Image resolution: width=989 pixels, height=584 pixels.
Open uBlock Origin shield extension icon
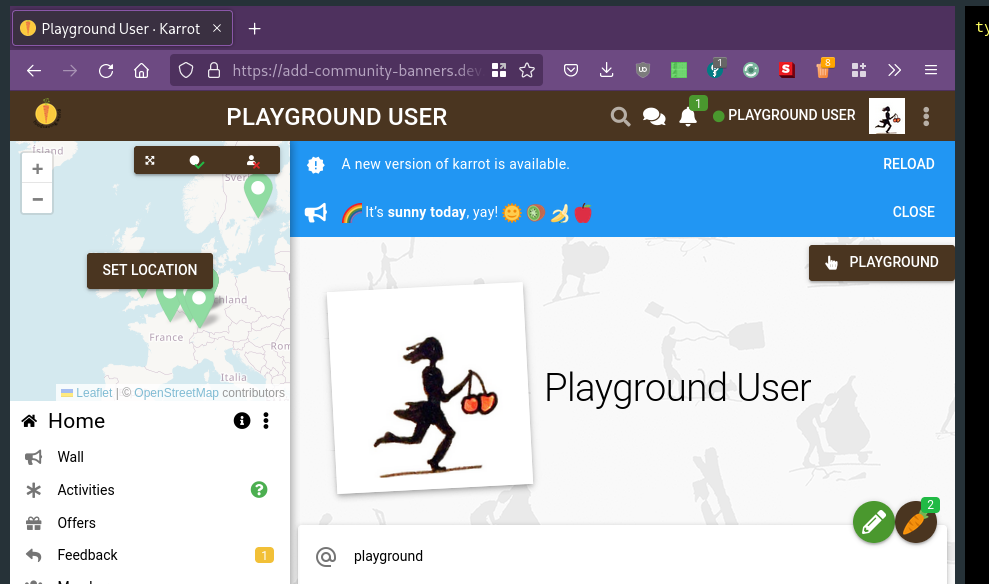pyautogui.click(x=643, y=71)
